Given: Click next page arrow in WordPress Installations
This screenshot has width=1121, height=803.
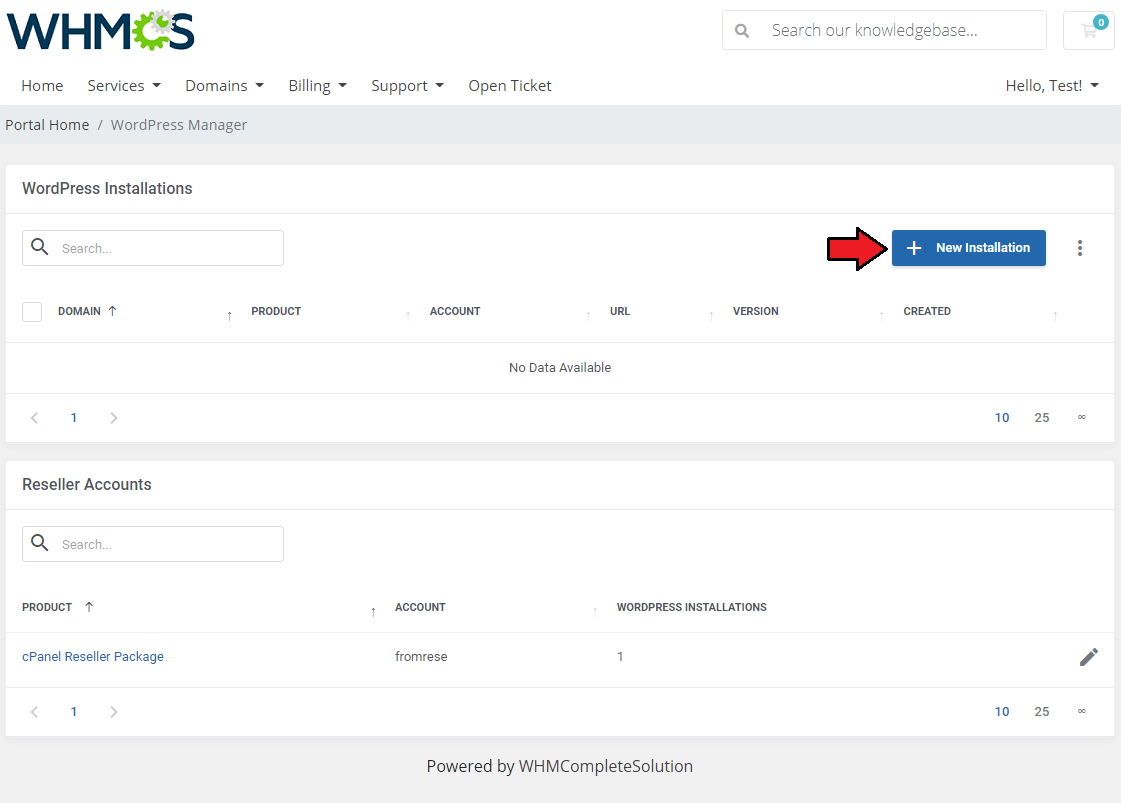Looking at the screenshot, I should coord(113,418).
